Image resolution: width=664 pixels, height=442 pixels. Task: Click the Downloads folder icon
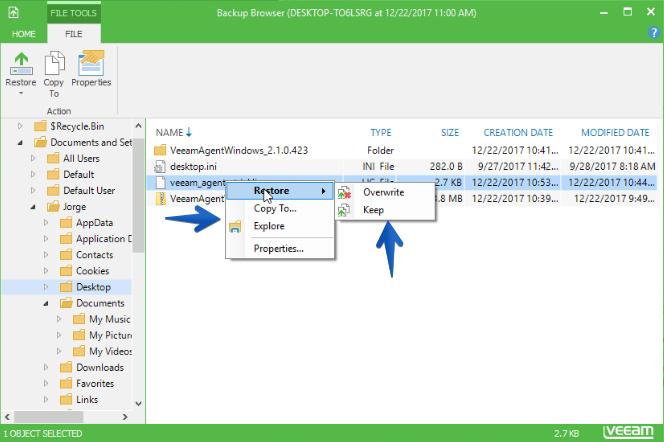[x=66, y=367]
